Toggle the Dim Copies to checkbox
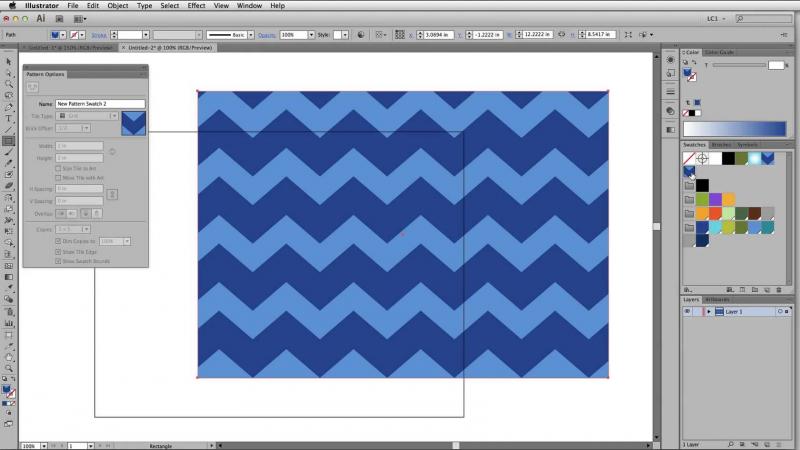 (58, 241)
